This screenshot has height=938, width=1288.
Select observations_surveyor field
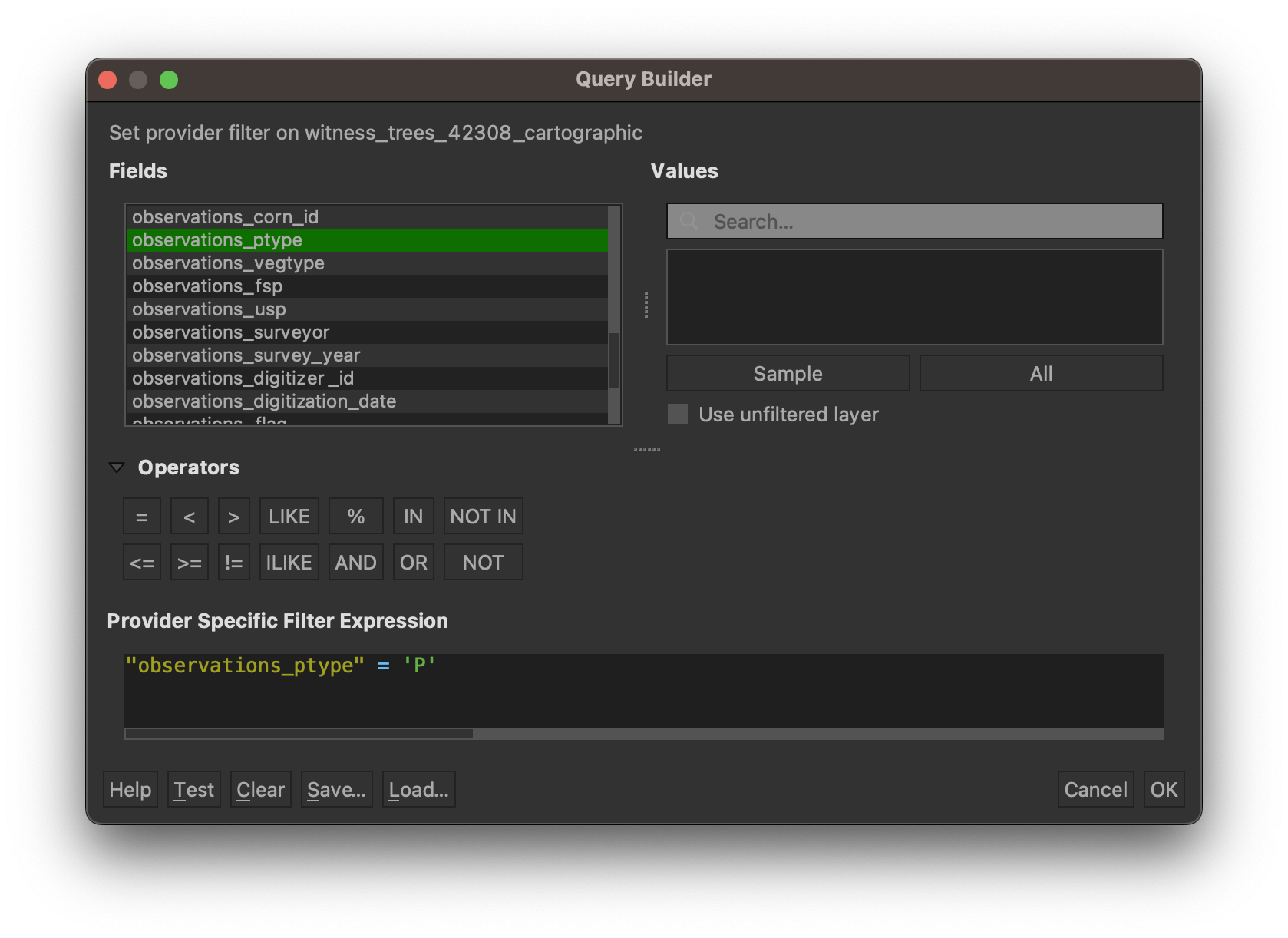[x=367, y=332]
